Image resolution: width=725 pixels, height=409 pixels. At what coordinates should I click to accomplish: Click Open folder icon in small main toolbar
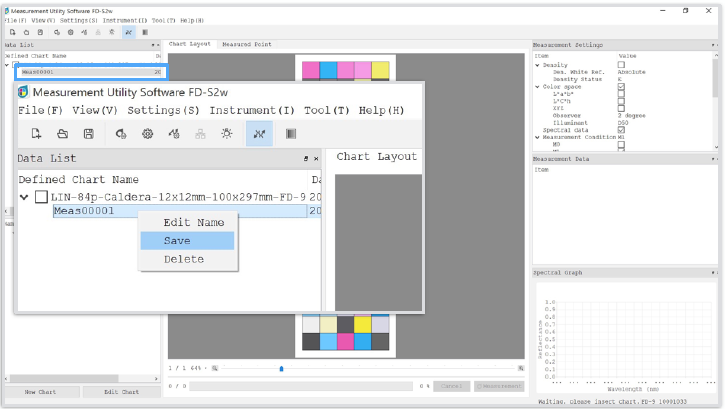[x=26, y=32]
